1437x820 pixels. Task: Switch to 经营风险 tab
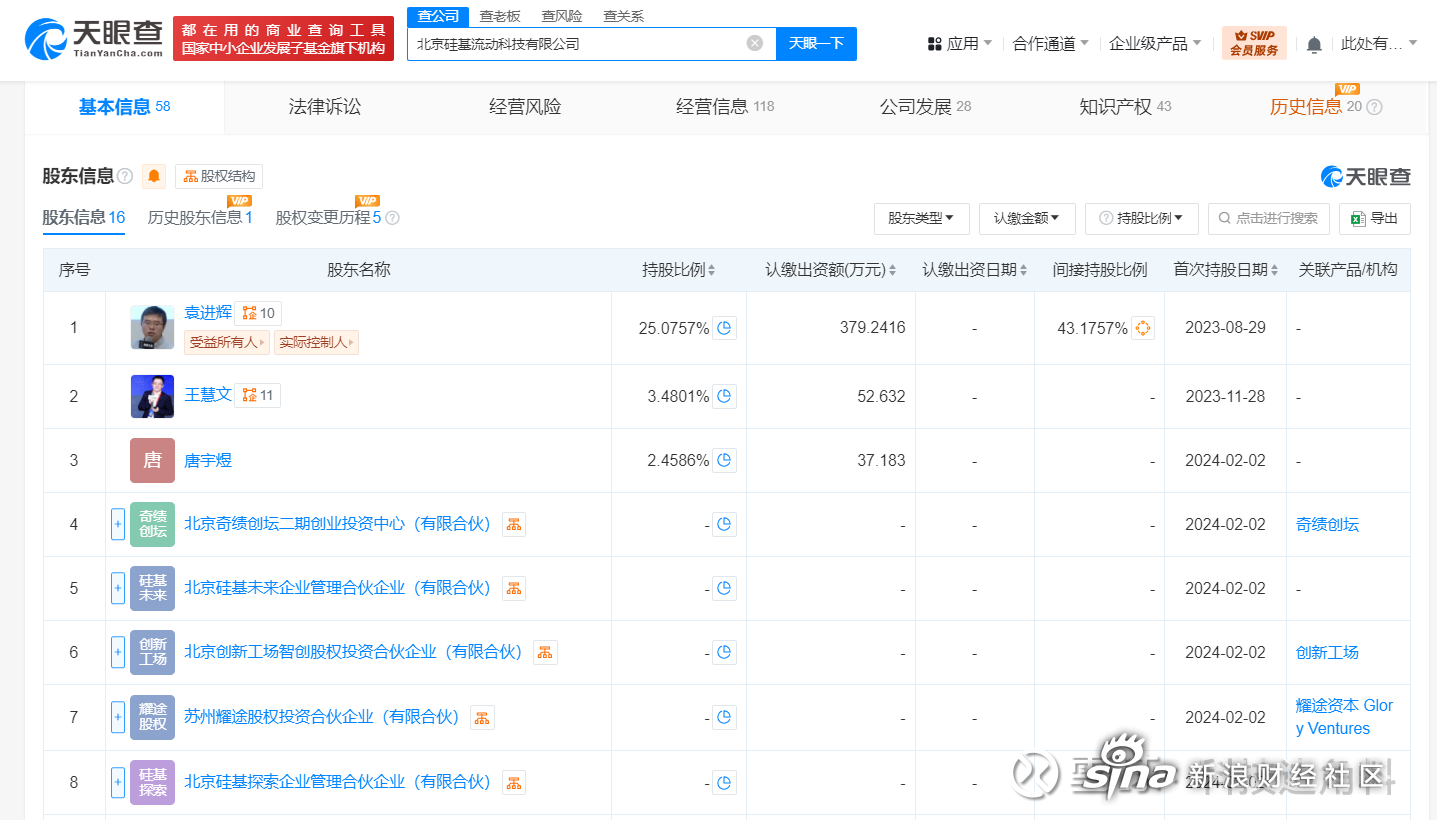coord(525,107)
